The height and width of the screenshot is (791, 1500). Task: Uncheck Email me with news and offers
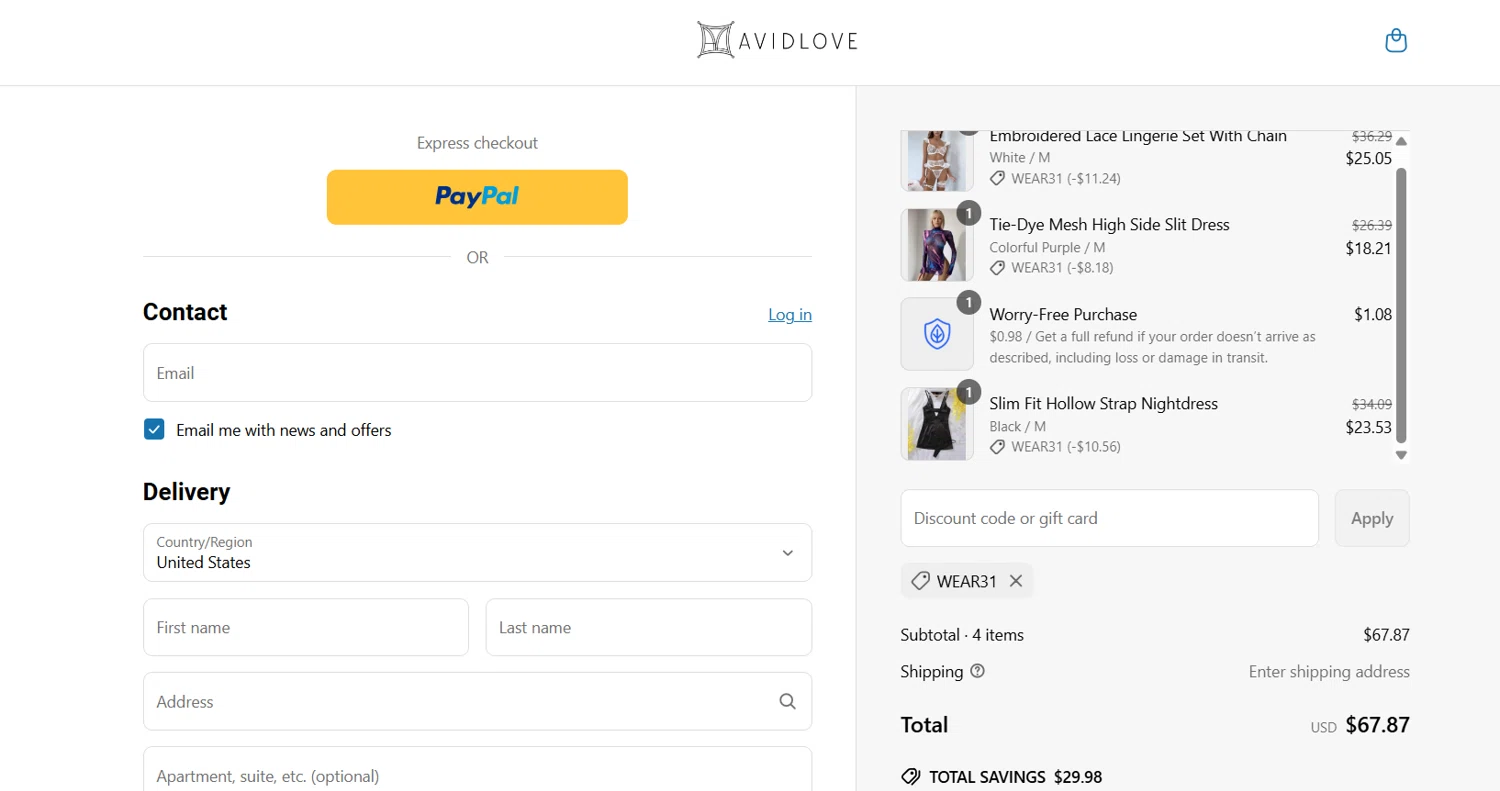click(154, 430)
